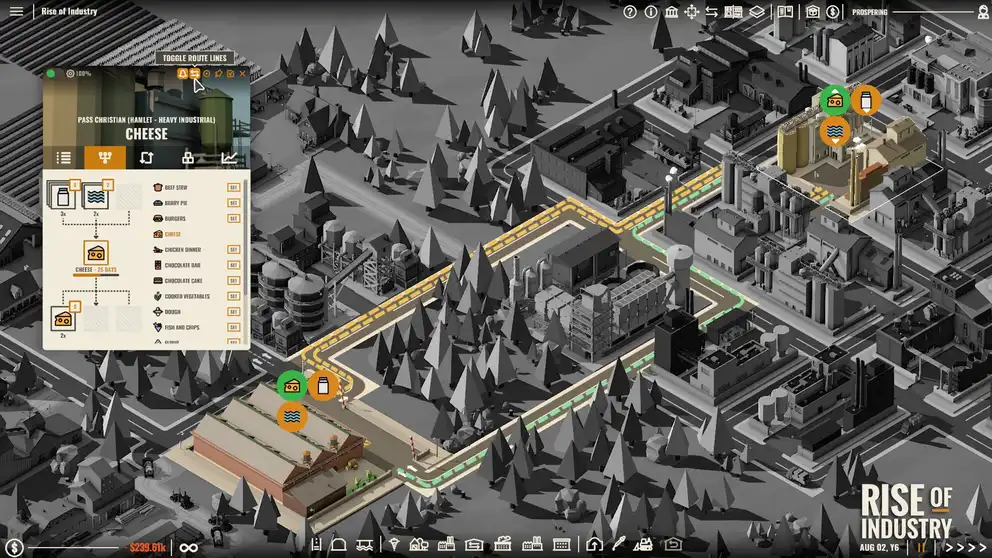Open the statistics graph tab

[229, 158]
